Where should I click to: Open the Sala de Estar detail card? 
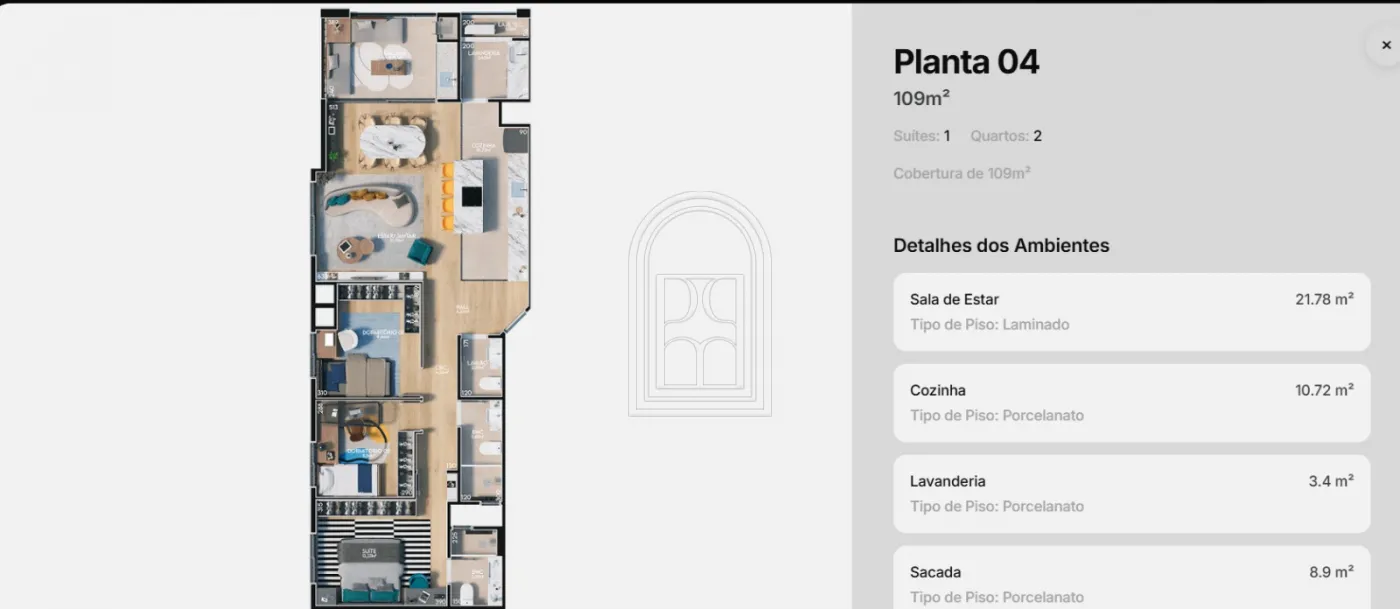point(1131,312)
